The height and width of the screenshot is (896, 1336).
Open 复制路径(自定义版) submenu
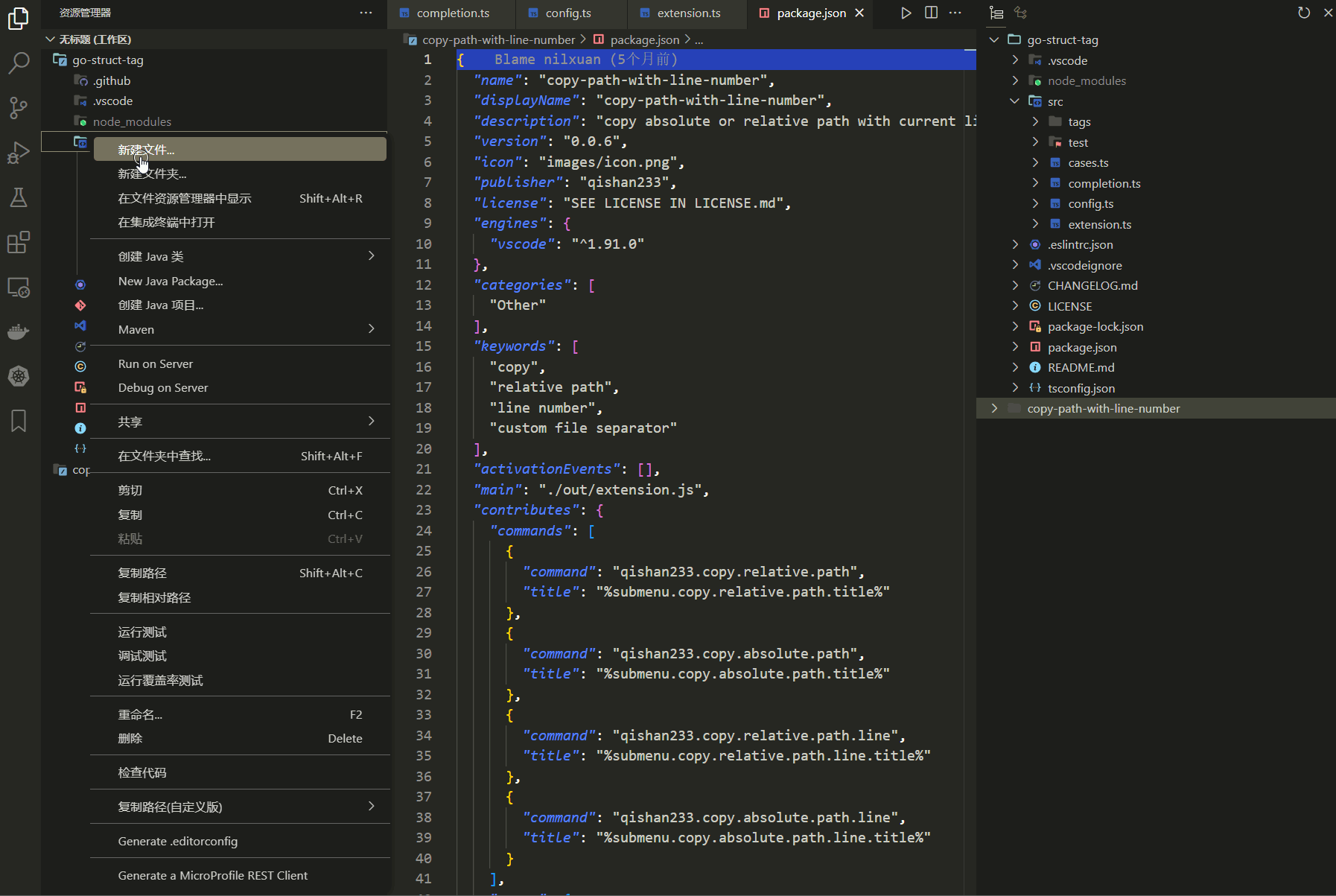point(240,807)
